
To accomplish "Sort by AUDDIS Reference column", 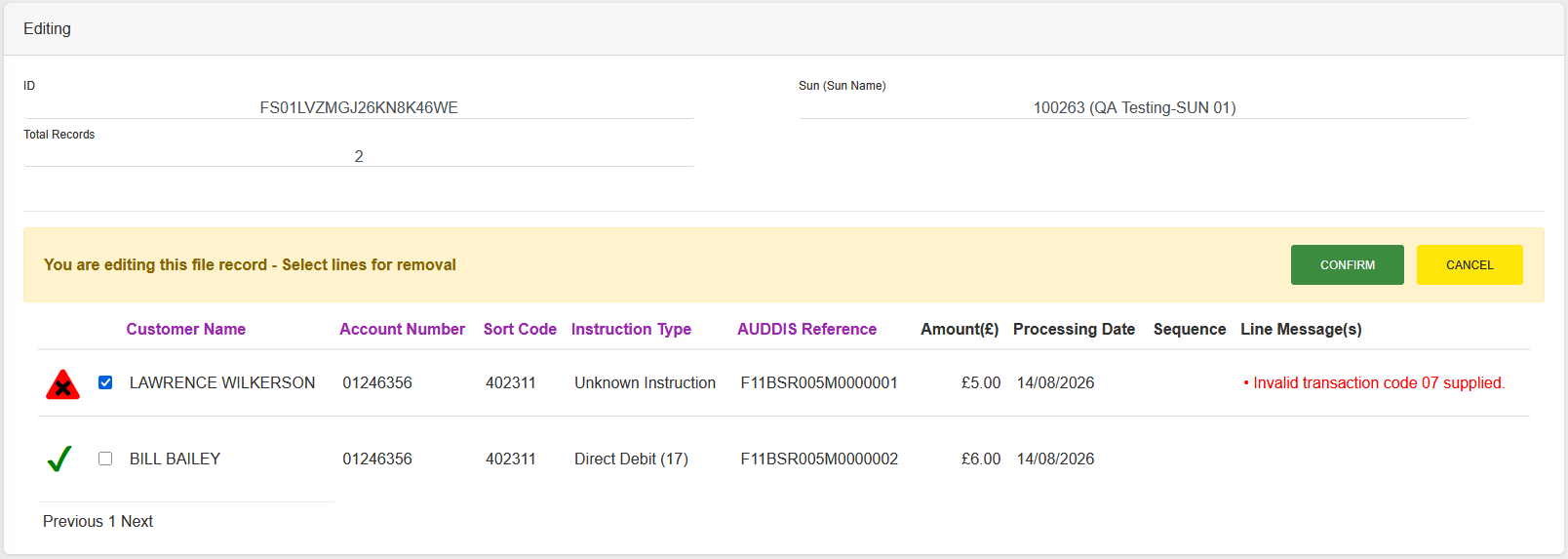I will click(x=806, y=330).
